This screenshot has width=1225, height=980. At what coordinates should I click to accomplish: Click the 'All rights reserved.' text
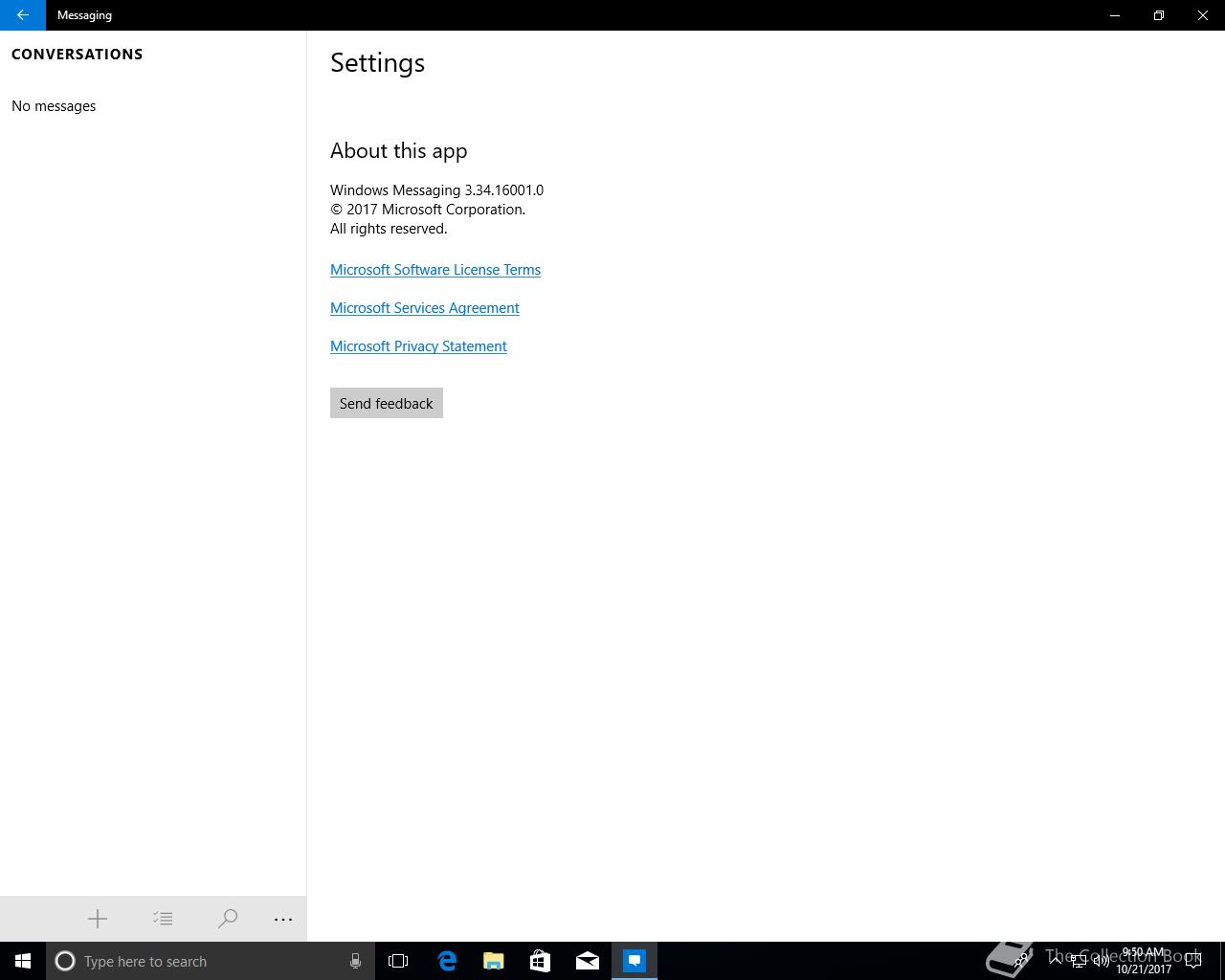click(x=389, y=229)
